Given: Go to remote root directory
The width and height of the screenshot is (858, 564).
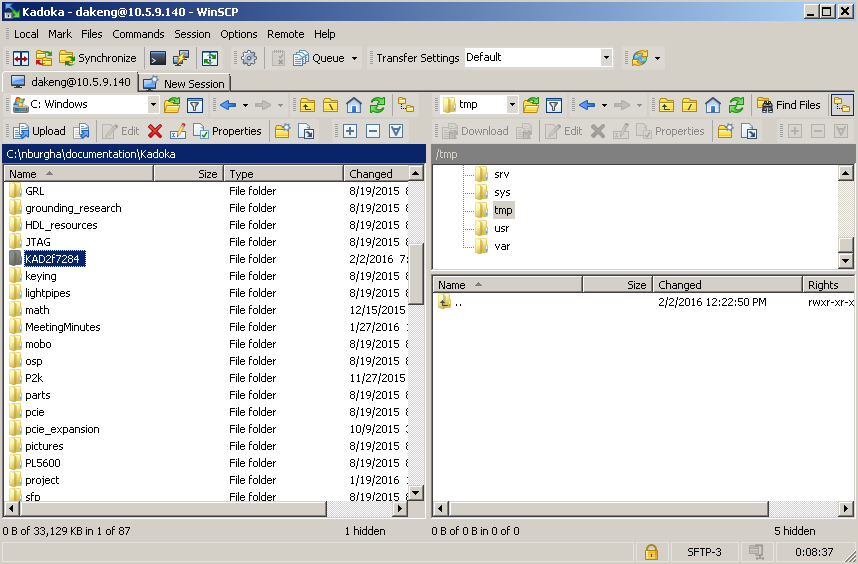Looking at the screenshot, I should click(x=689, y=105).
